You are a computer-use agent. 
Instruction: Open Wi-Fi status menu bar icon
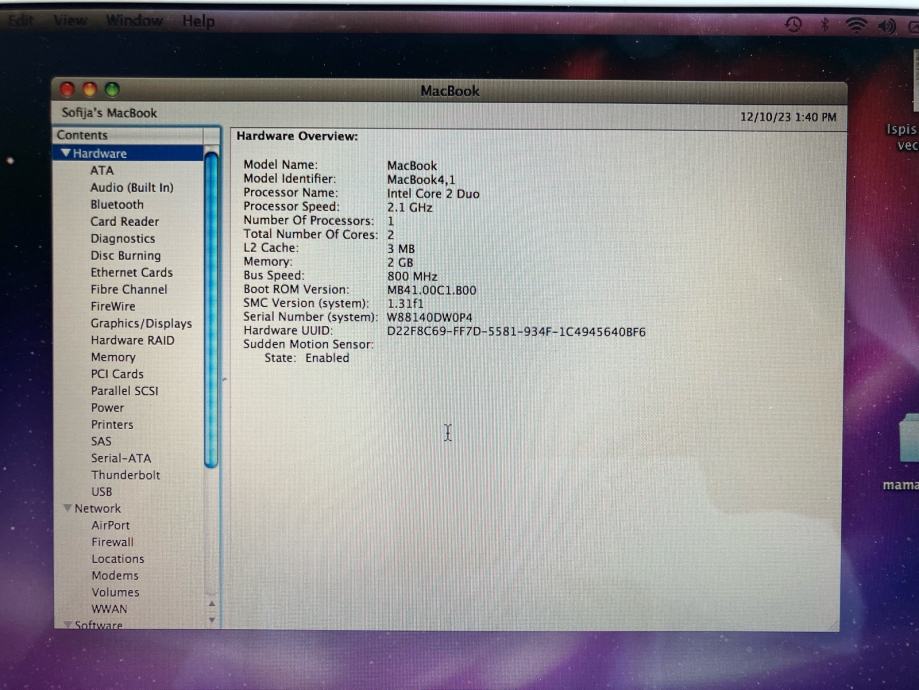856,25
